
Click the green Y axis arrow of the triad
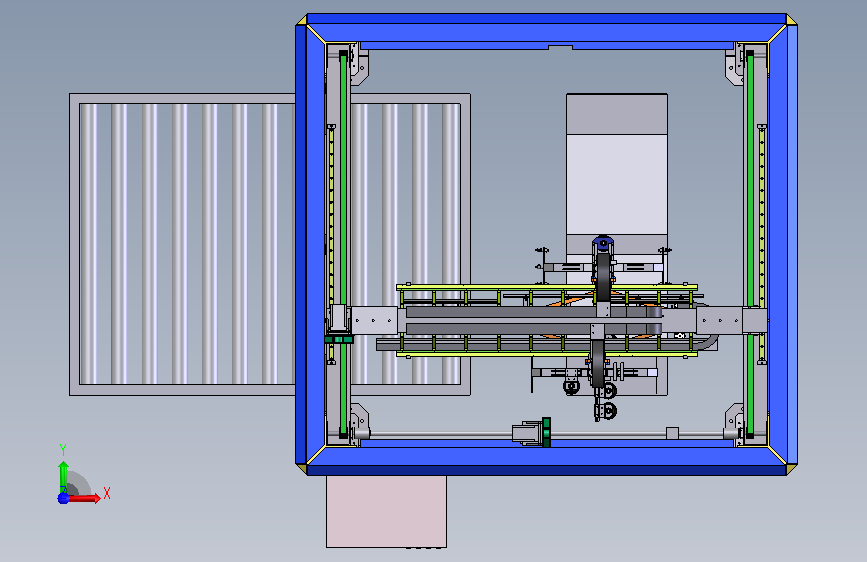point(64,477)
